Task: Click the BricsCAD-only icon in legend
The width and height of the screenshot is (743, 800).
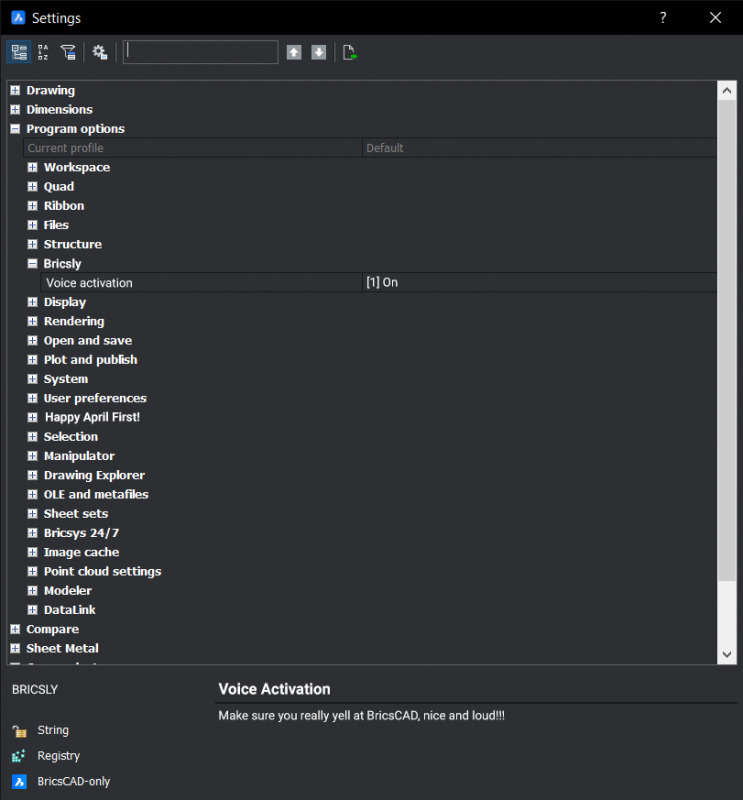Action: pyautogui.click(x=19, y=782)
